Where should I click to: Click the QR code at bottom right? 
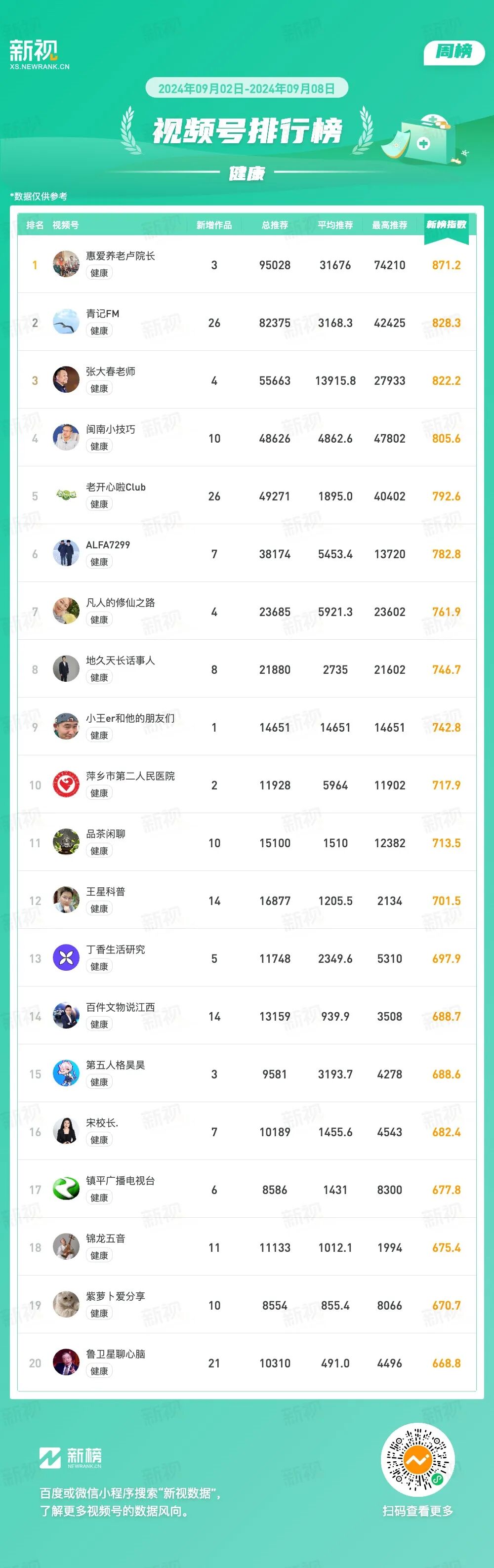point(418,1460)
